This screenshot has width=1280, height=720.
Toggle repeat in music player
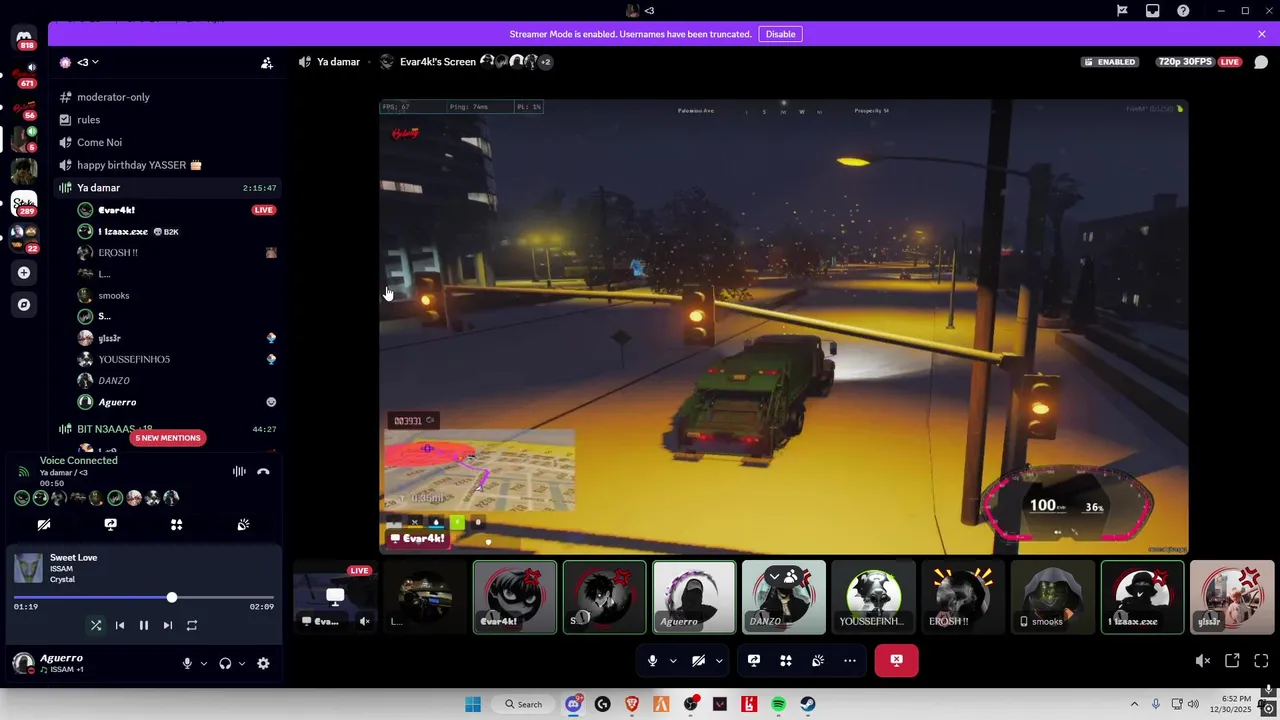coord(192,625)
